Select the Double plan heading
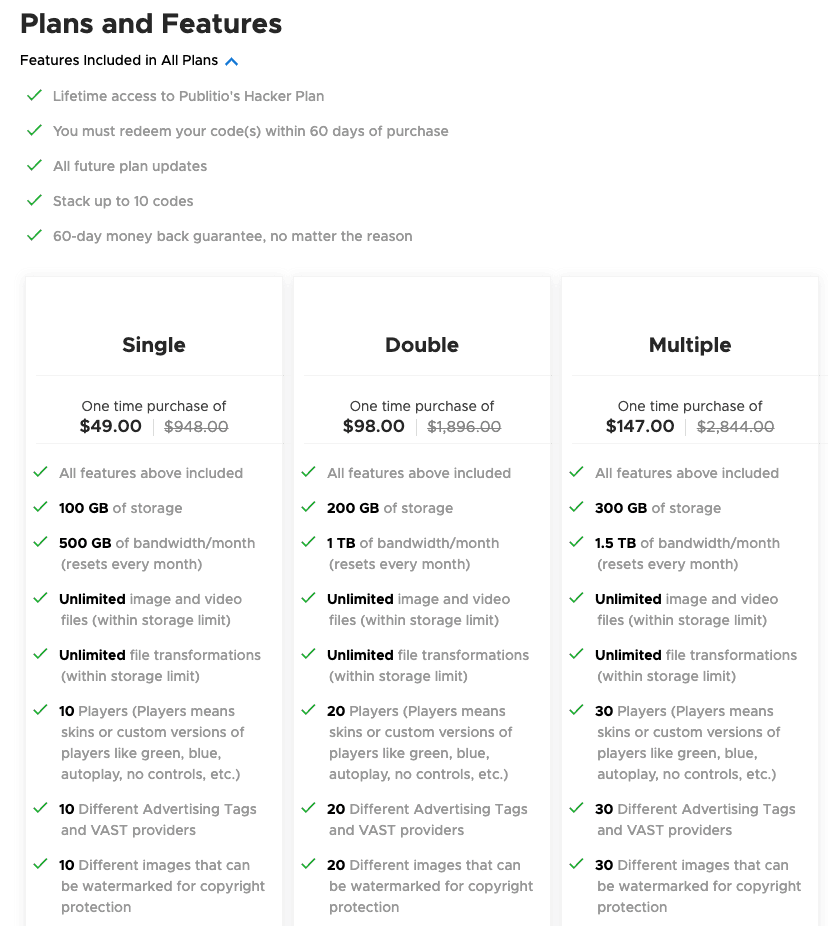Image resolution: width=828 pixels, height=926 pixels. pyautogui.click(x=422, y=345)
